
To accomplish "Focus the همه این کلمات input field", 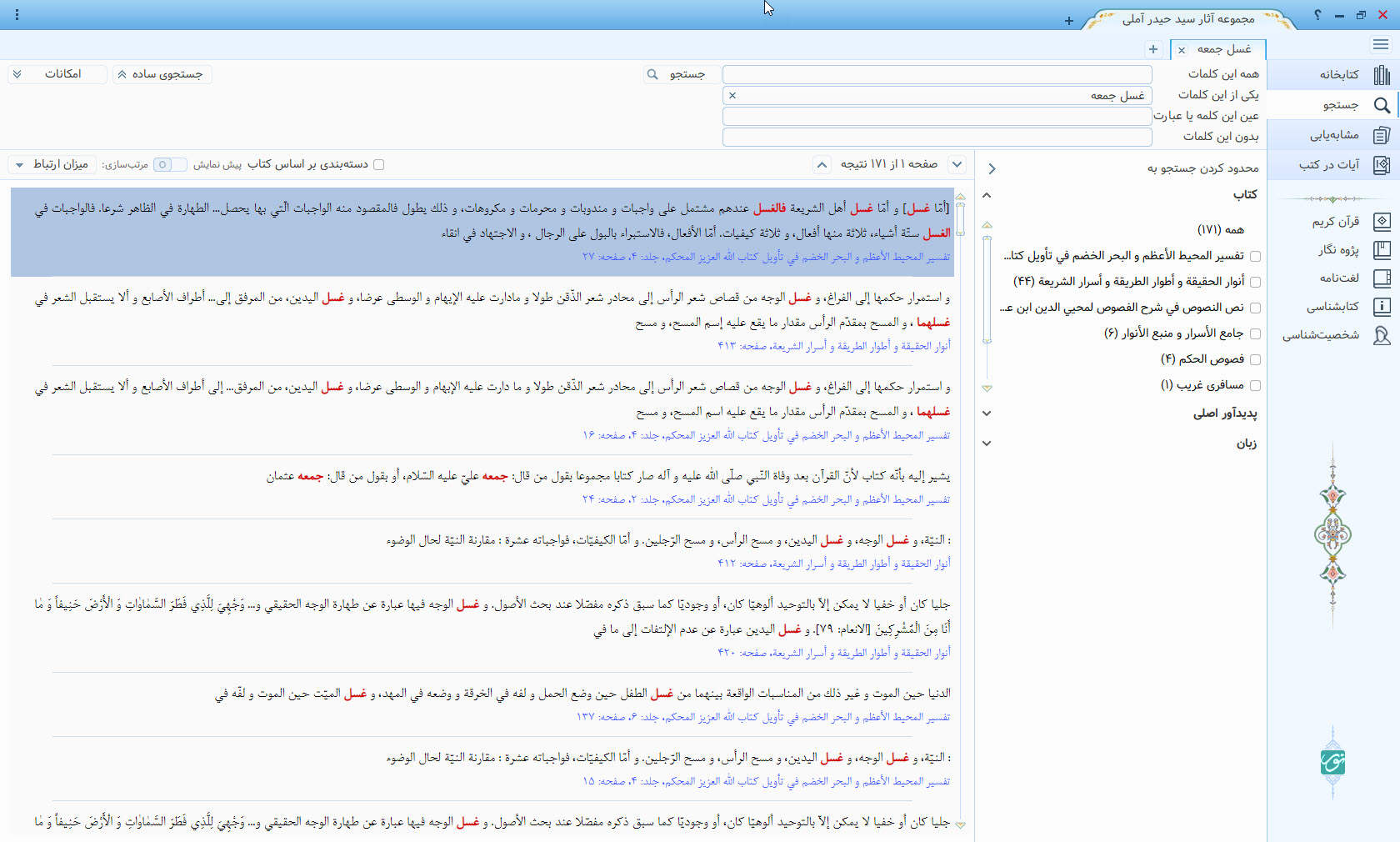I will [937, 74].
